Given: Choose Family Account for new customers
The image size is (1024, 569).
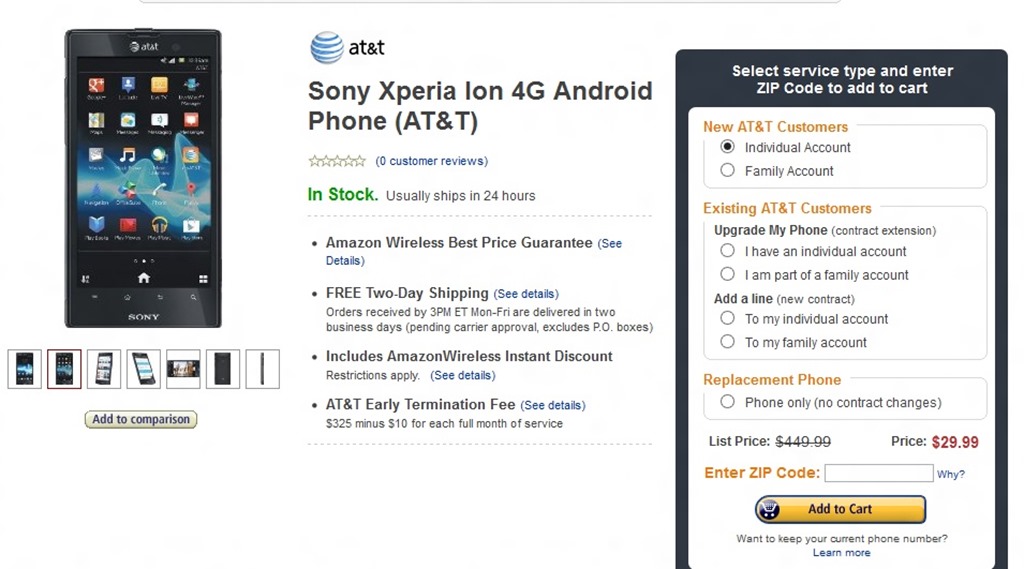Looking at the screenshot, I should 728,171.
